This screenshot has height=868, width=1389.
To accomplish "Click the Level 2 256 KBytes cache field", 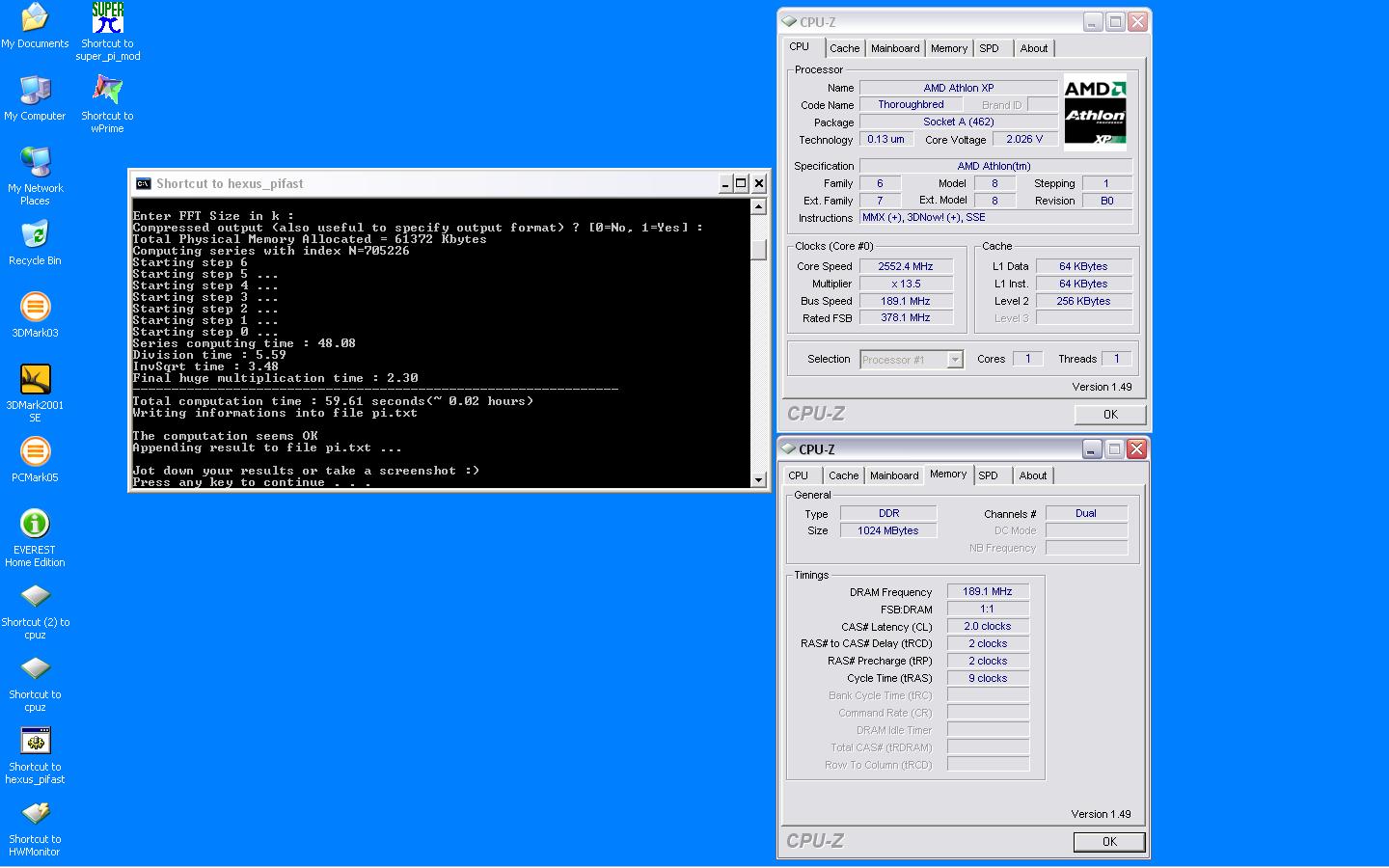I will [1083, 301].
